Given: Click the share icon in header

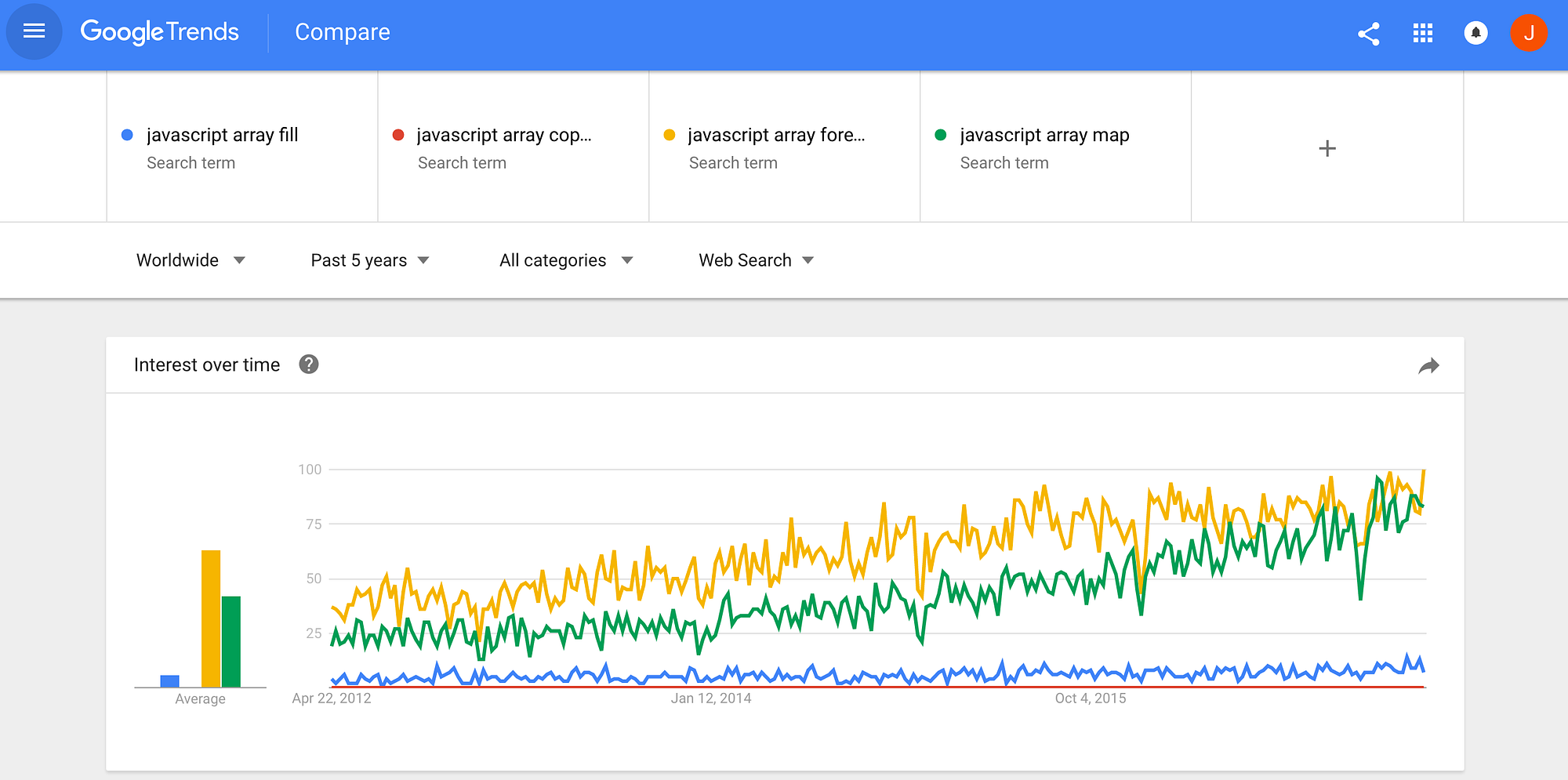Looking at the screenshot, I should (x=1369, y=34).
